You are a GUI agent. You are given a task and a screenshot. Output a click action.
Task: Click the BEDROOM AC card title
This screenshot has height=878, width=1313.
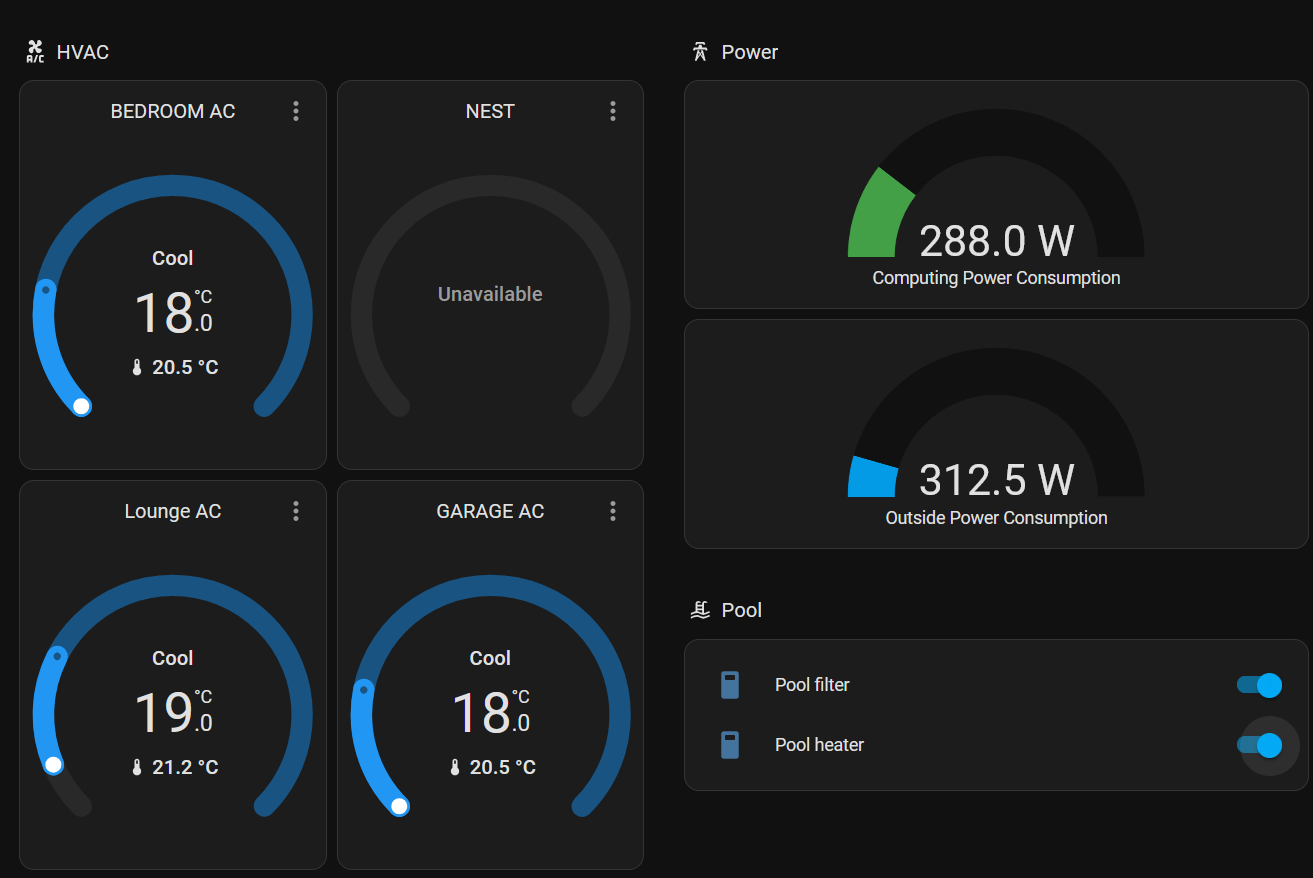click(173, 111)
